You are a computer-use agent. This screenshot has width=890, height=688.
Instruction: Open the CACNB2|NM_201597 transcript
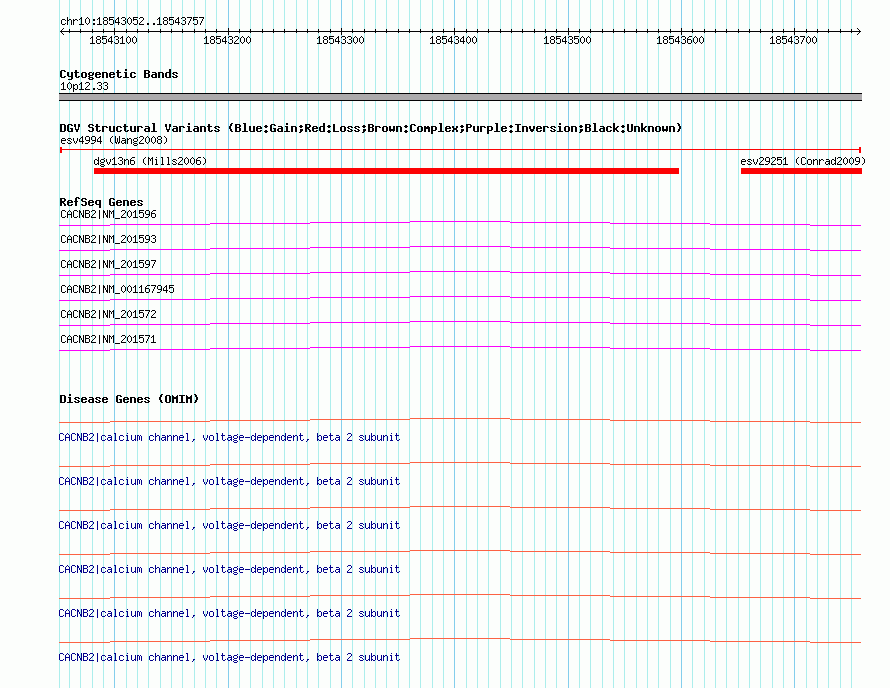pos(108,265)
